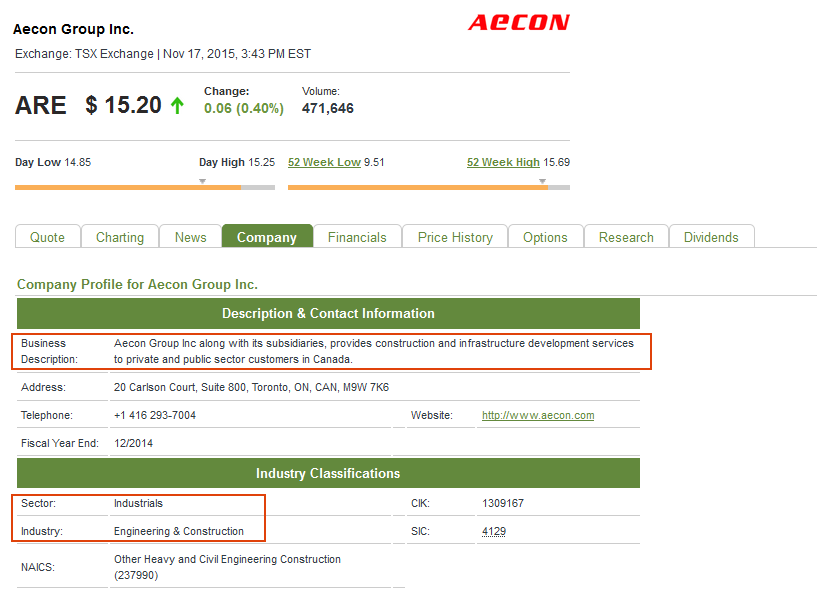This screenshot has width=817, height=593.
Task: Click the day range triangle marker
Action: click(203, 181)
